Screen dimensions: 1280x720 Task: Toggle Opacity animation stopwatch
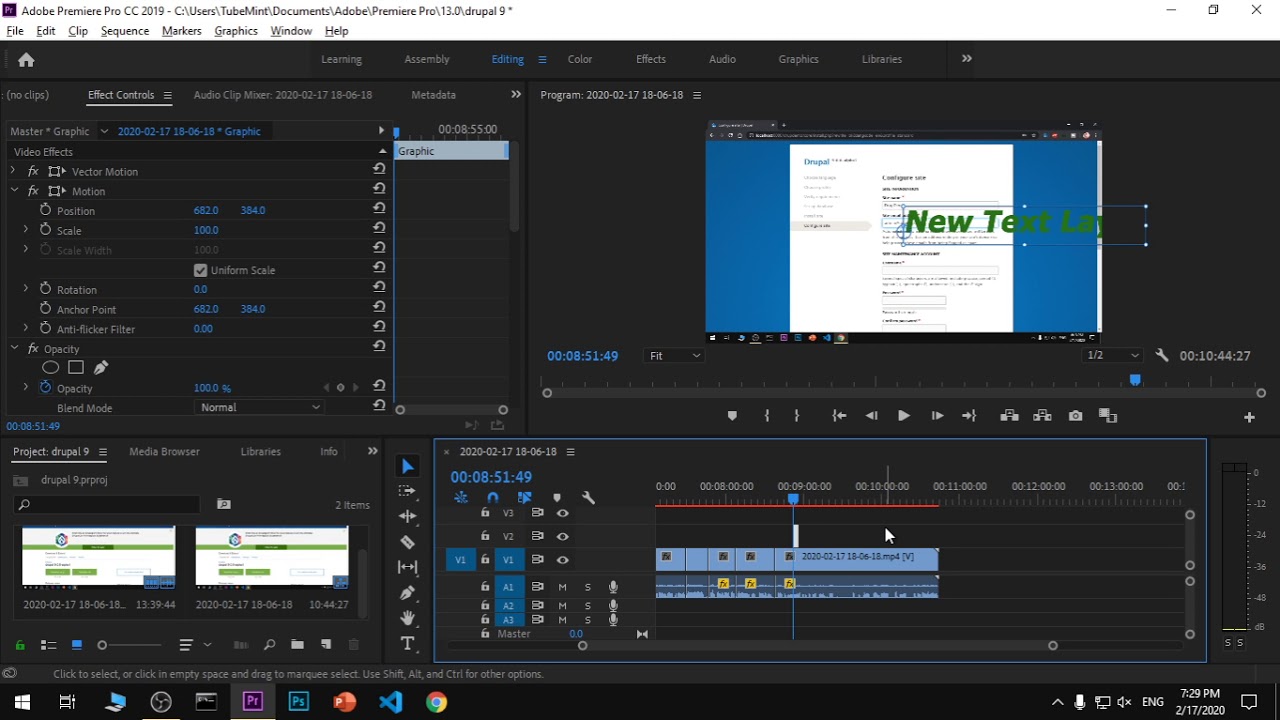pyautogui.click(x=45, y=387)
